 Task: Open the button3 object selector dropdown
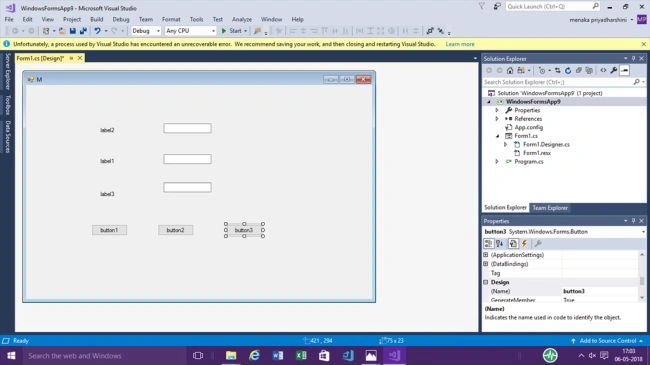[643, 232]
